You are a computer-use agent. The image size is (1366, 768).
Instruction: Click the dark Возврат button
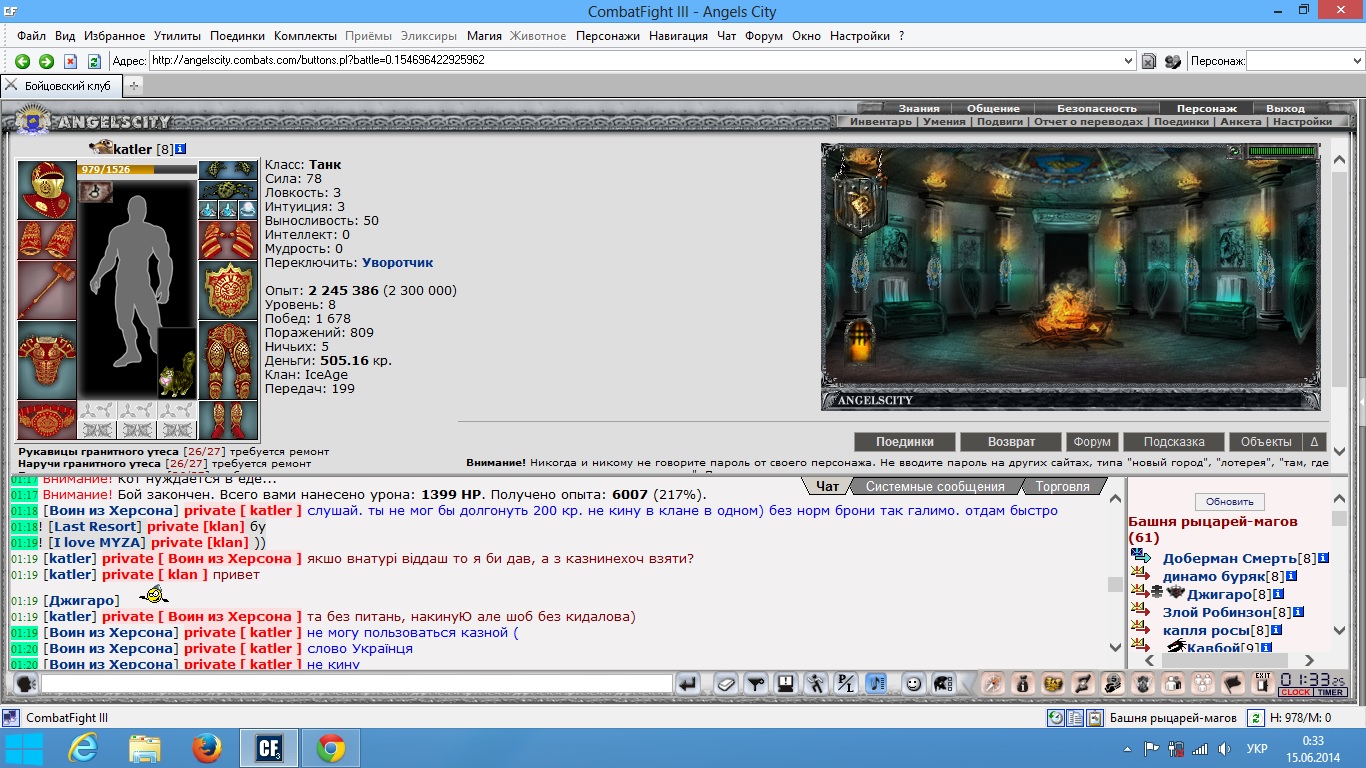pyautogui.click(x=1011, y=442)
